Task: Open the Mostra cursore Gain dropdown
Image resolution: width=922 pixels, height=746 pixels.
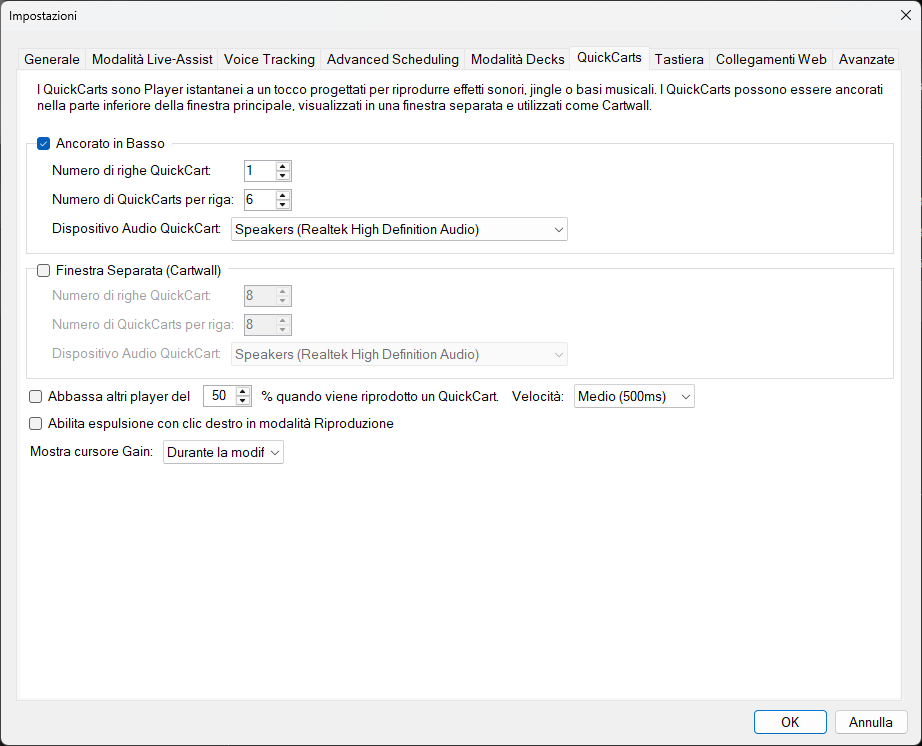Action: [x=223, y=452]
